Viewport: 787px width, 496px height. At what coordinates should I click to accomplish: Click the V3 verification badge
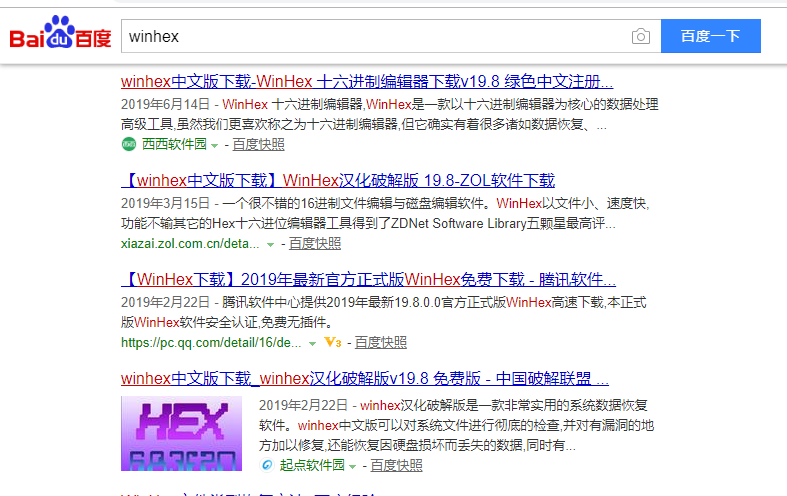pos(333,342)
